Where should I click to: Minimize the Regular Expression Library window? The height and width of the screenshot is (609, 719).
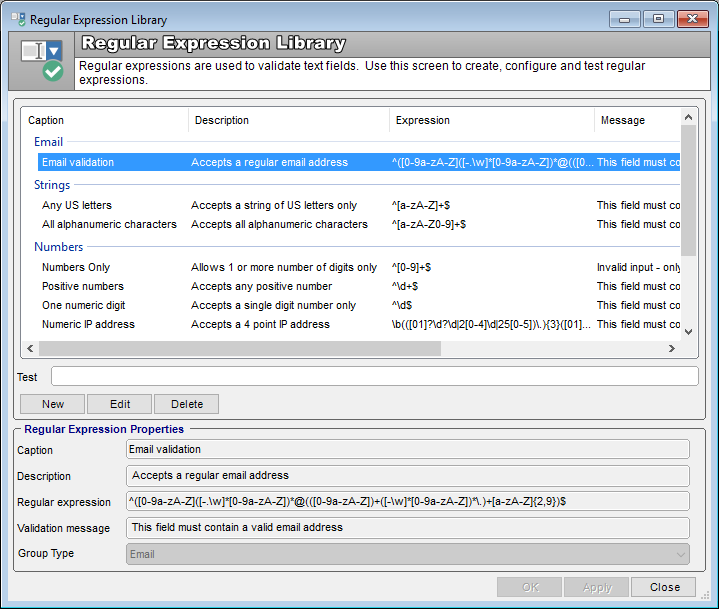click(624, 19)
